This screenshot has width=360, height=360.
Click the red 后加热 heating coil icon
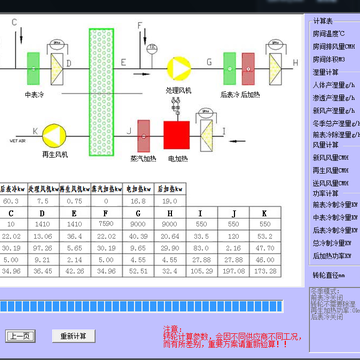(x=248, y=69)
